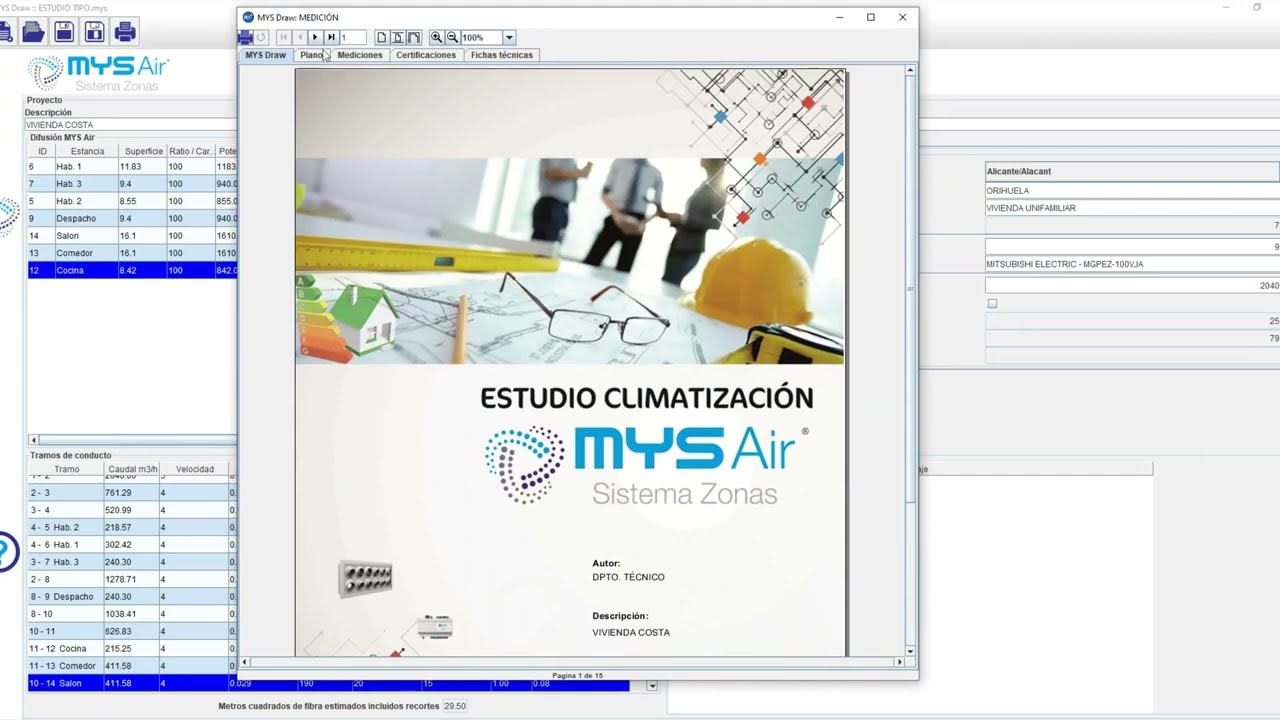The width and height of the screenshot is (1280, 720).
Task: Click new document icon in main toolbar
Action: point(5,32)
